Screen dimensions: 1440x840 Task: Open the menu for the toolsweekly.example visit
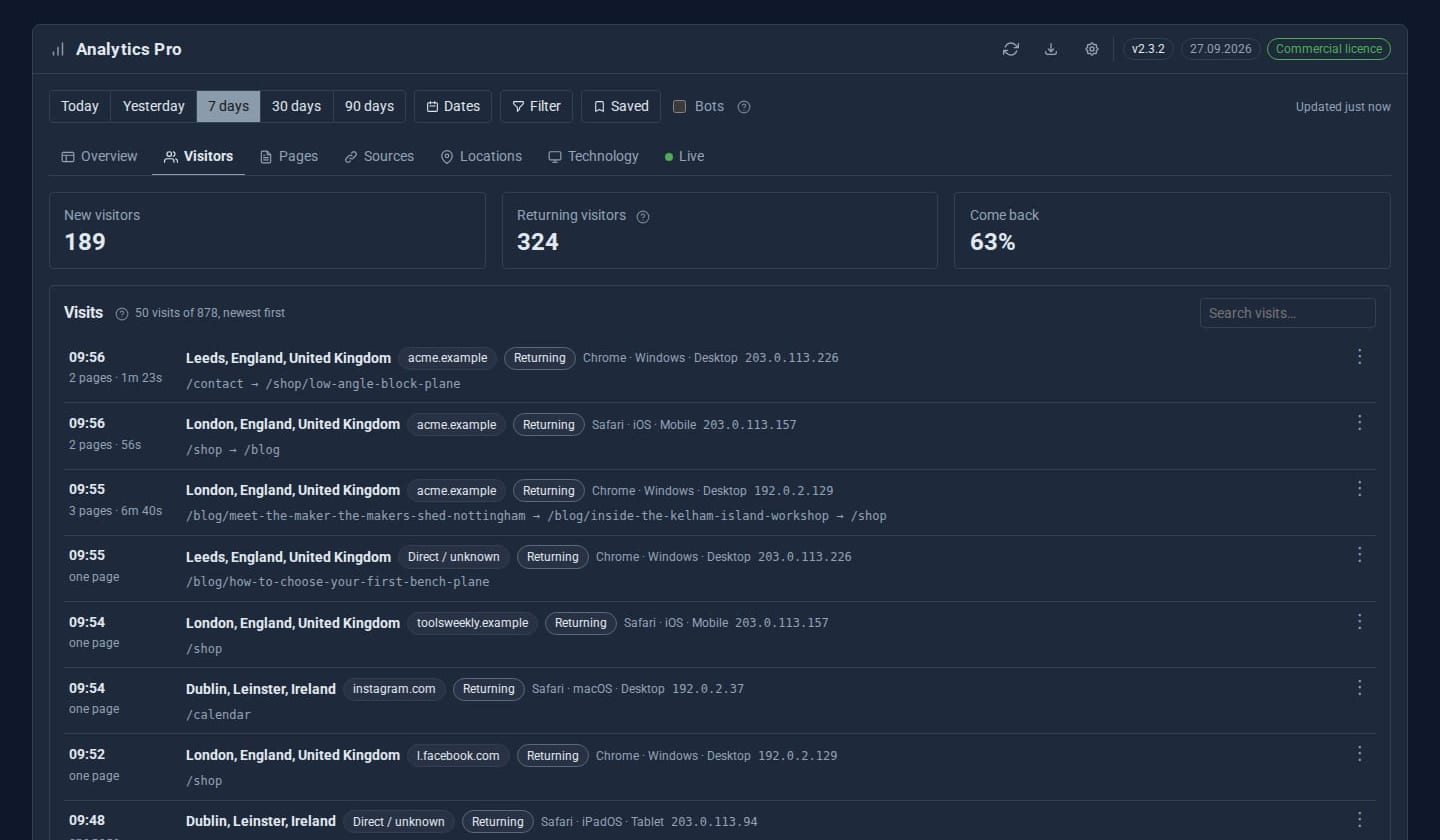click(x=1359, y=622)
